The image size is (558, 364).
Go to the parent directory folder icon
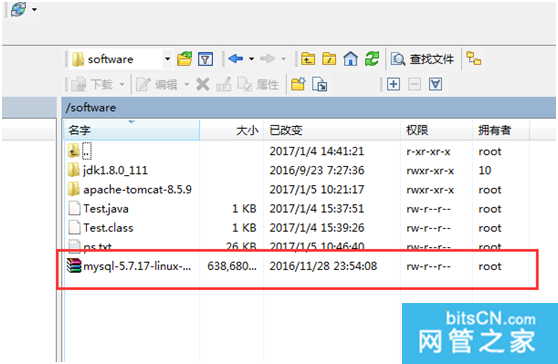point(308,59)
